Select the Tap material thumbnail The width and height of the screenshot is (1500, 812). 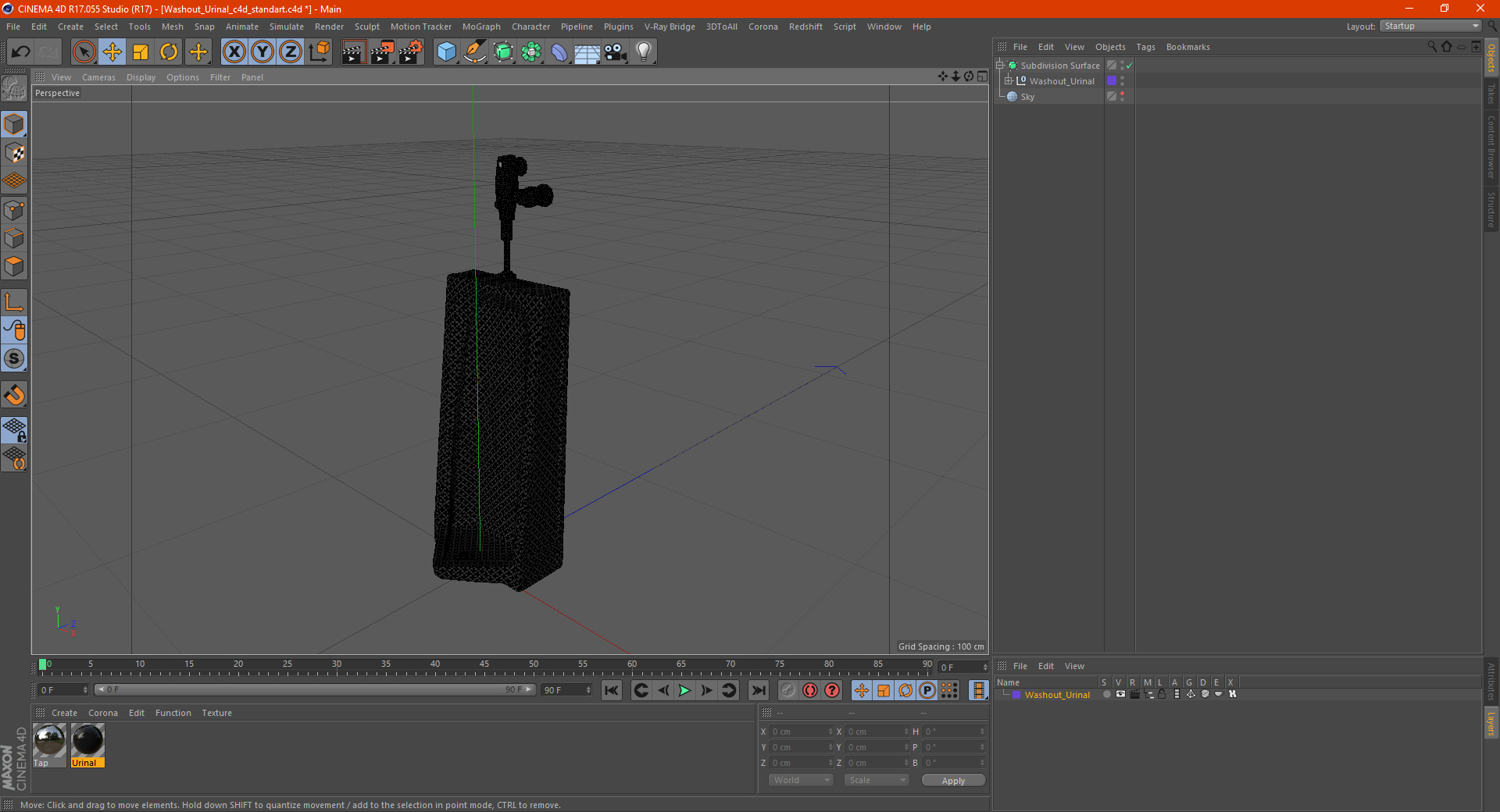click(49, 745)
